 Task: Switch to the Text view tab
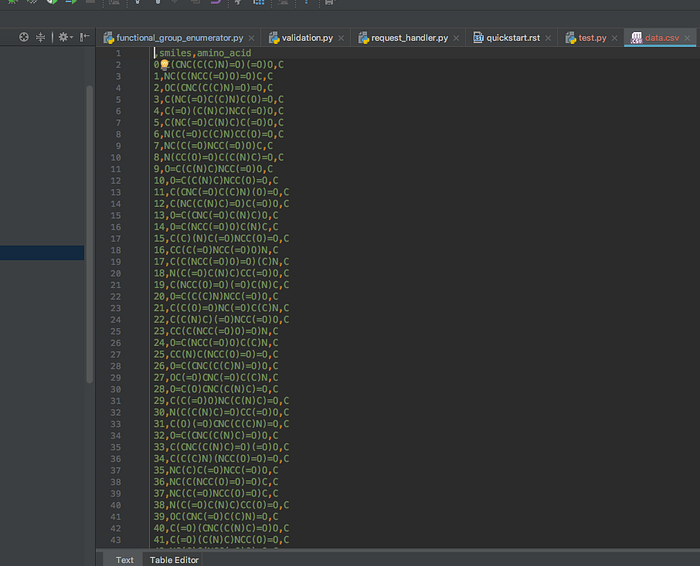coord(125,560)
